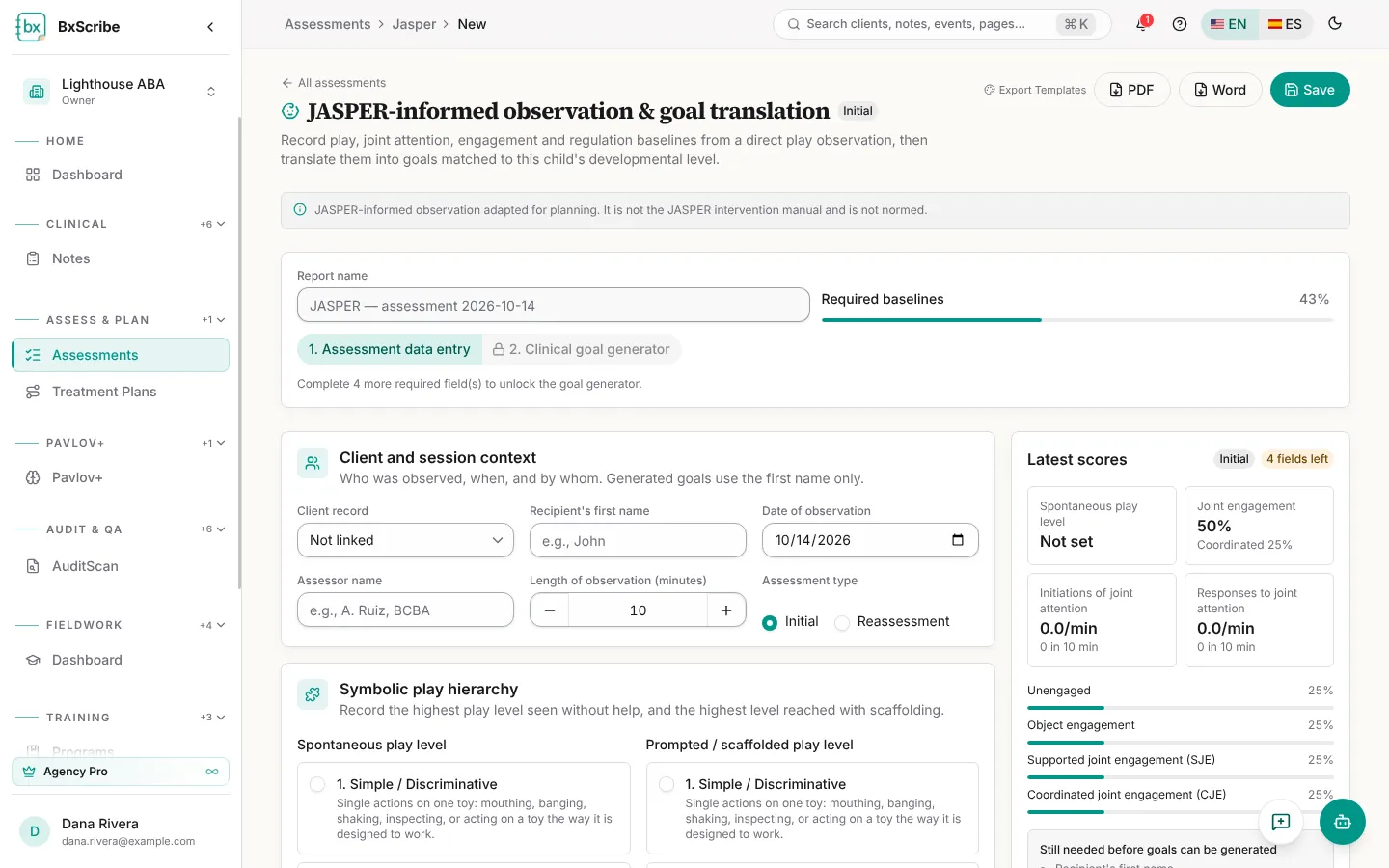Switch language to EN
The width and height of the screenshot is (1389, 868).
click(1229, 24)
